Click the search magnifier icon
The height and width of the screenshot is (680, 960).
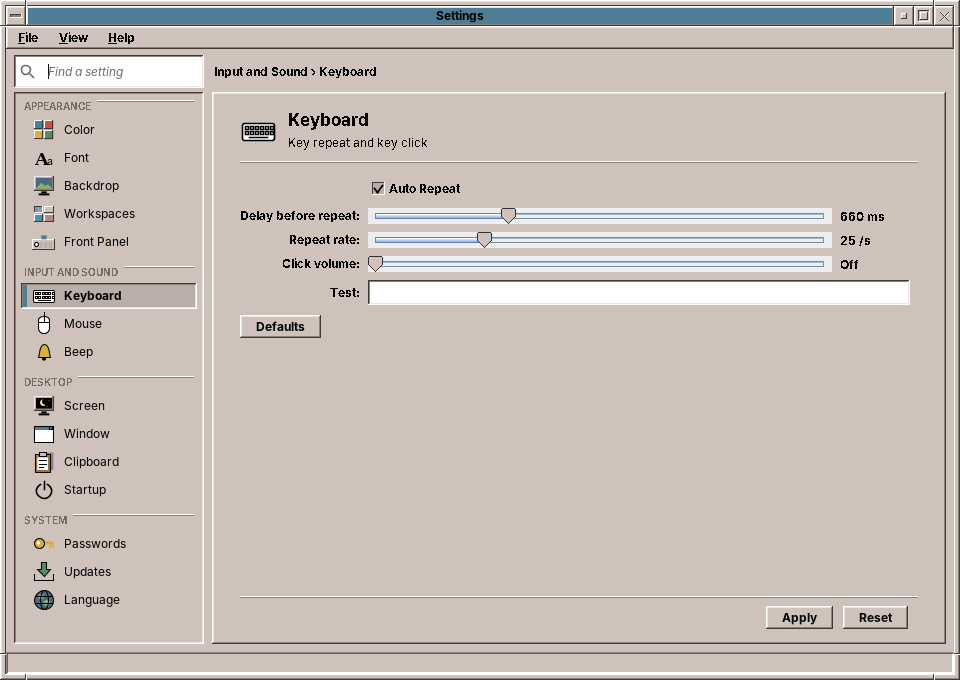28,72
